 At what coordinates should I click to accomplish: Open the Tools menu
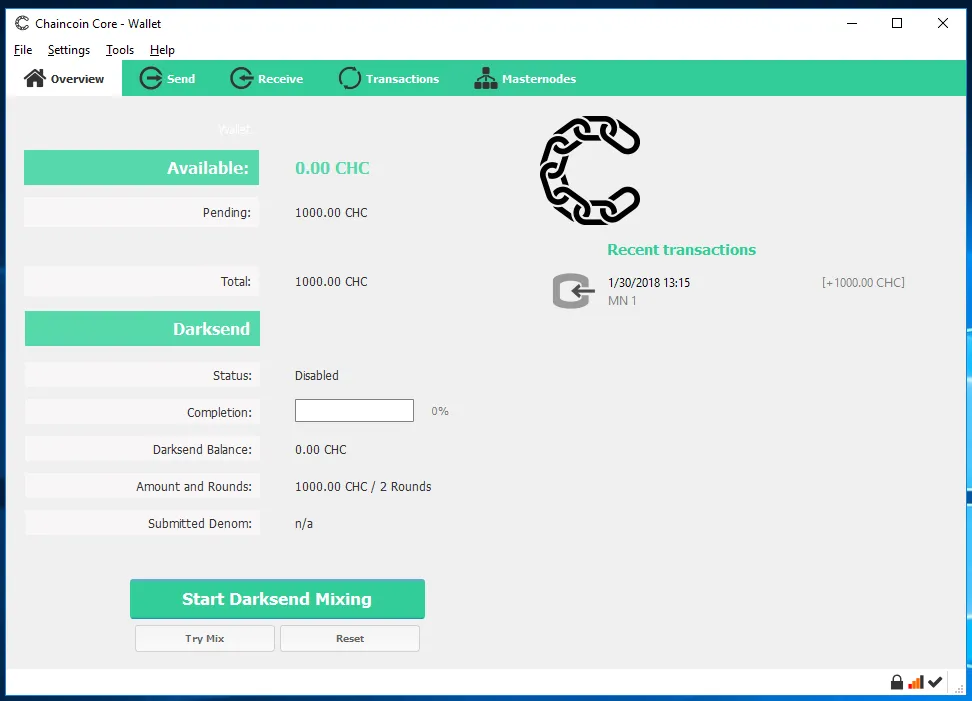(120, 50)
